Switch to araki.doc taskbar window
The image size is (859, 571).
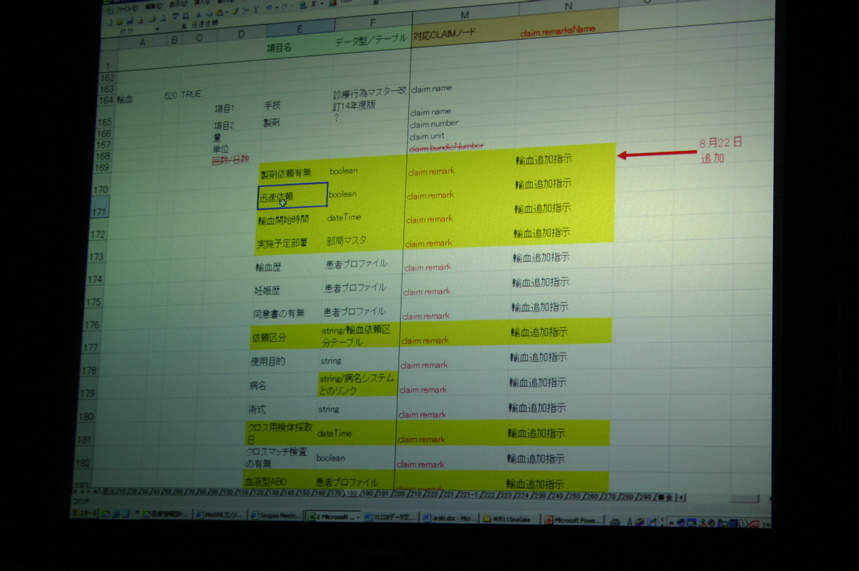pos(449,518)
